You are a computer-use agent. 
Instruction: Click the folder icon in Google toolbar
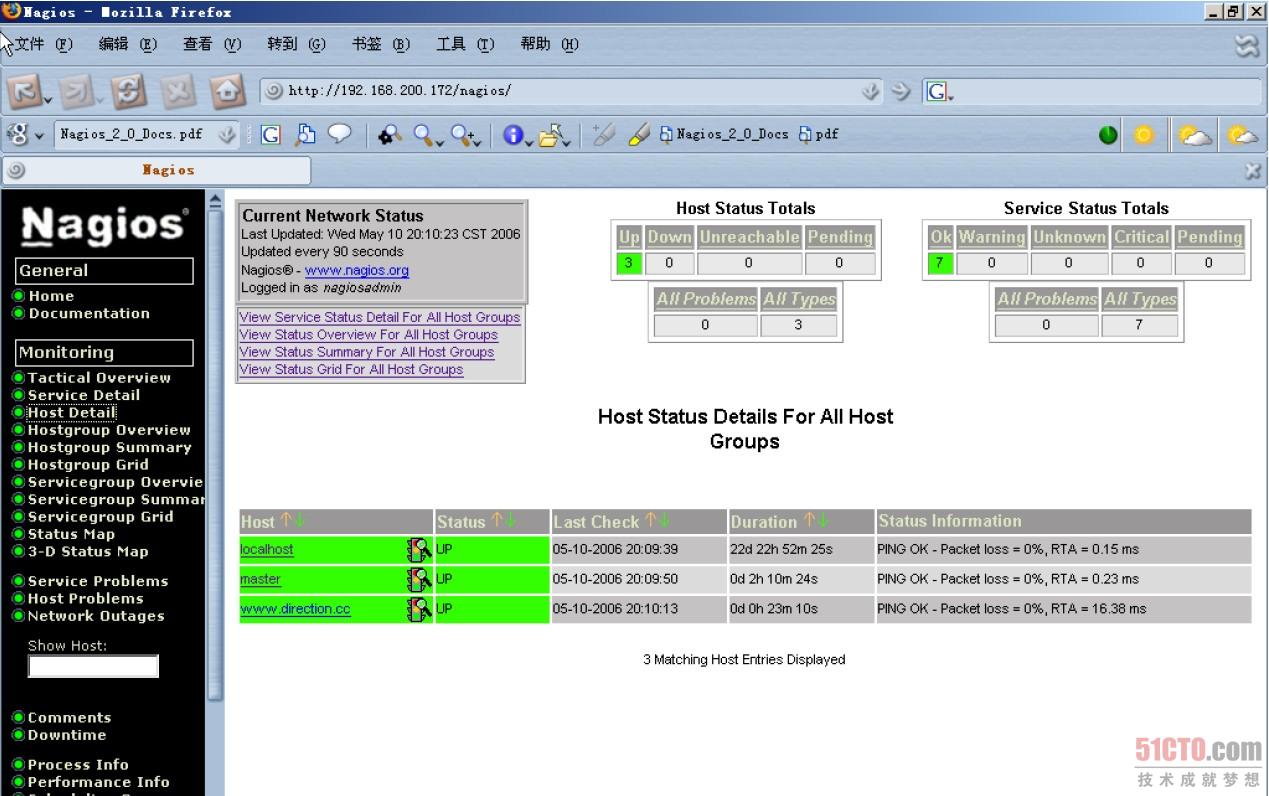pyautogui.click(x=551, y=134)
